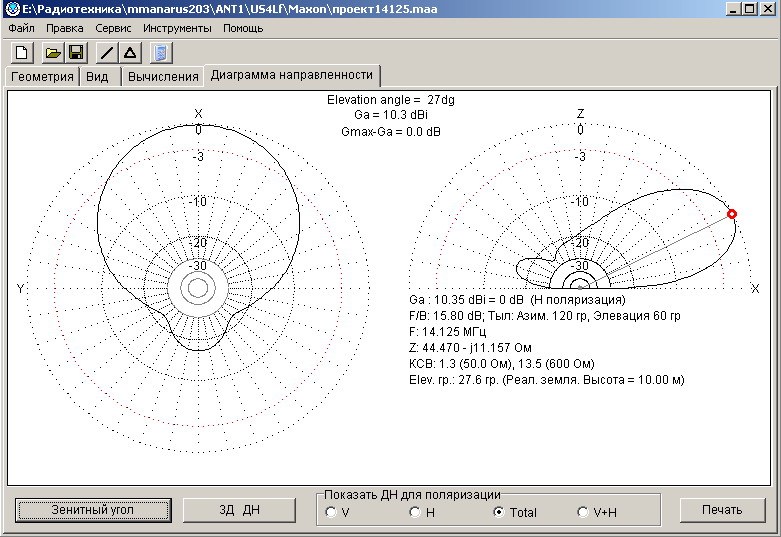This screenshot has width=781, height=537.
Task: Switch to the Геометрия tab
Action: coord(41,77)
